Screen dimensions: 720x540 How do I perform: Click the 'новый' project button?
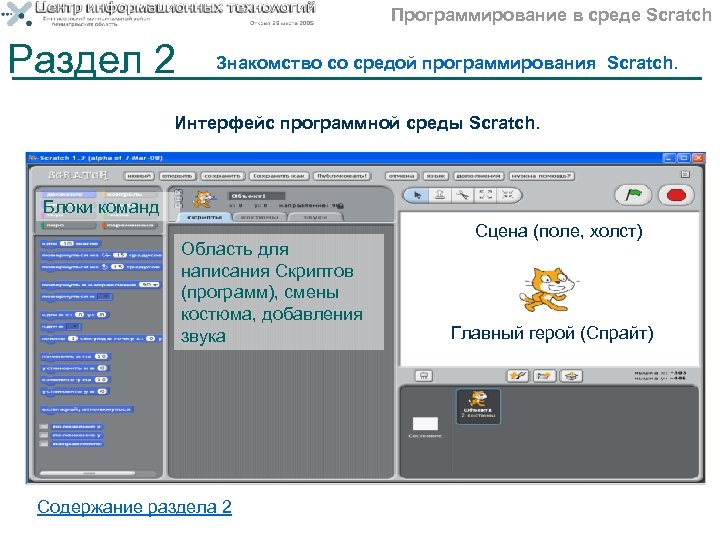[x=139, y=176]
